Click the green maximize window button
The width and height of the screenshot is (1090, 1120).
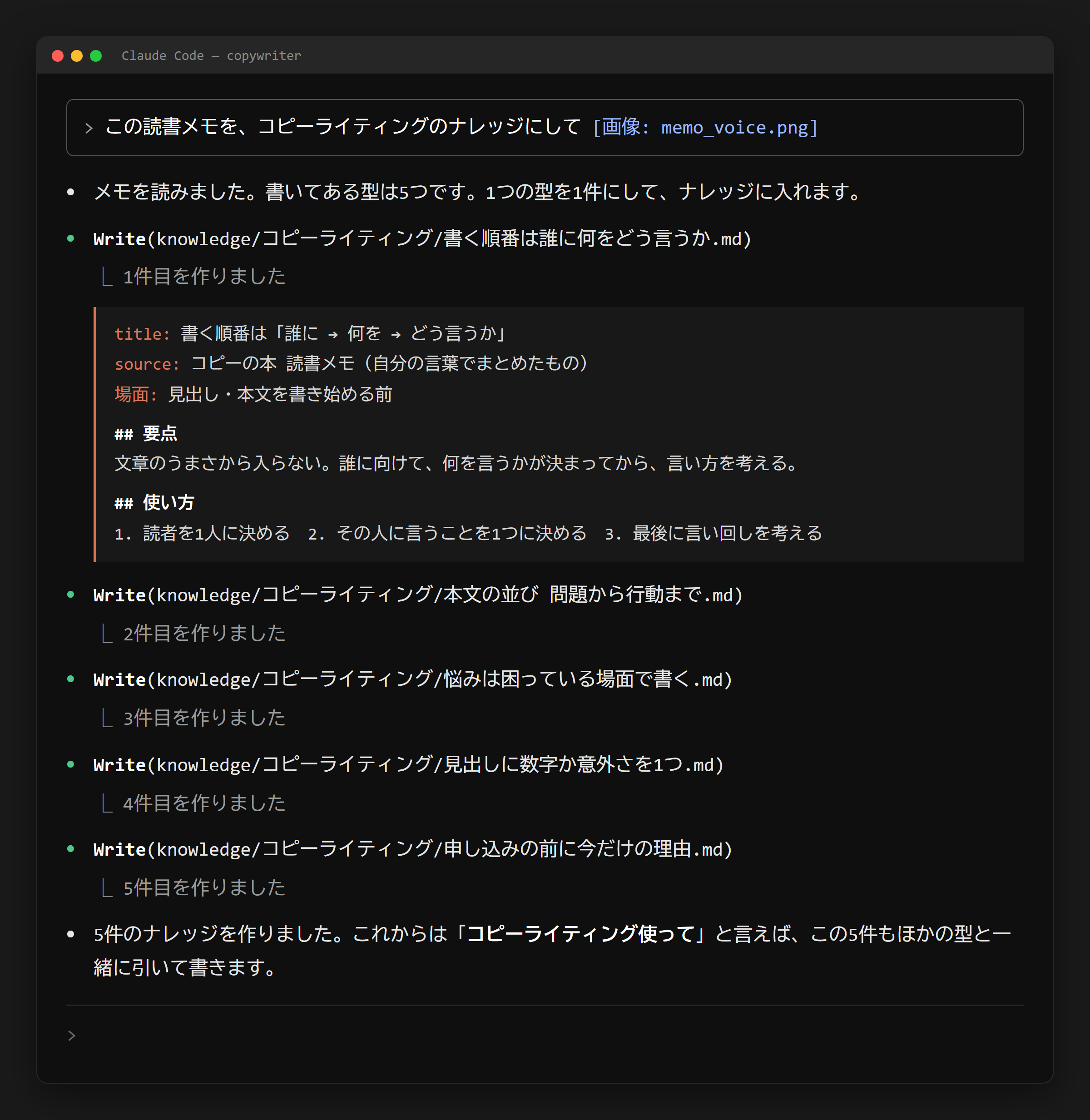coord(96,55)
